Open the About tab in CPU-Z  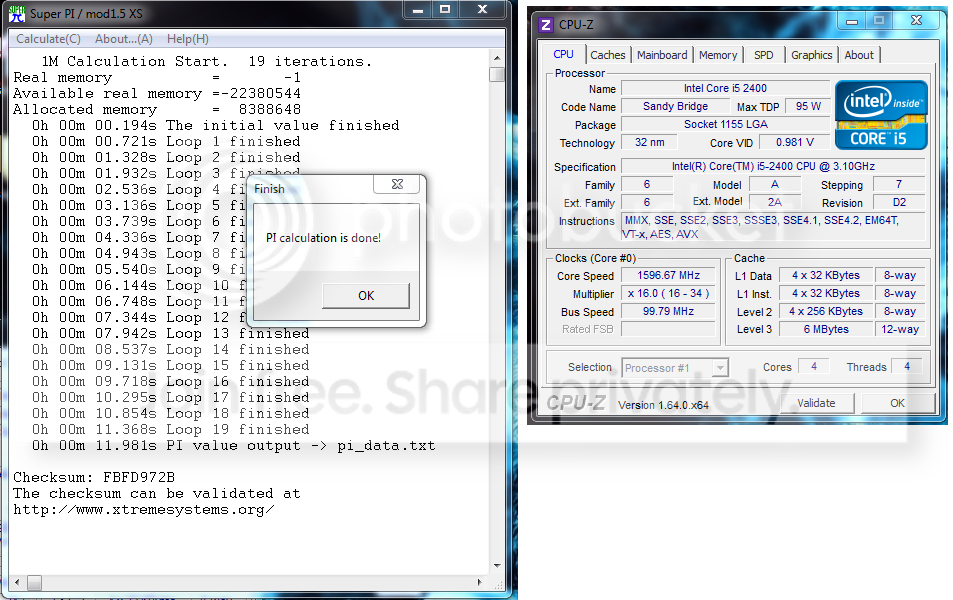click(x=859, y=55)
